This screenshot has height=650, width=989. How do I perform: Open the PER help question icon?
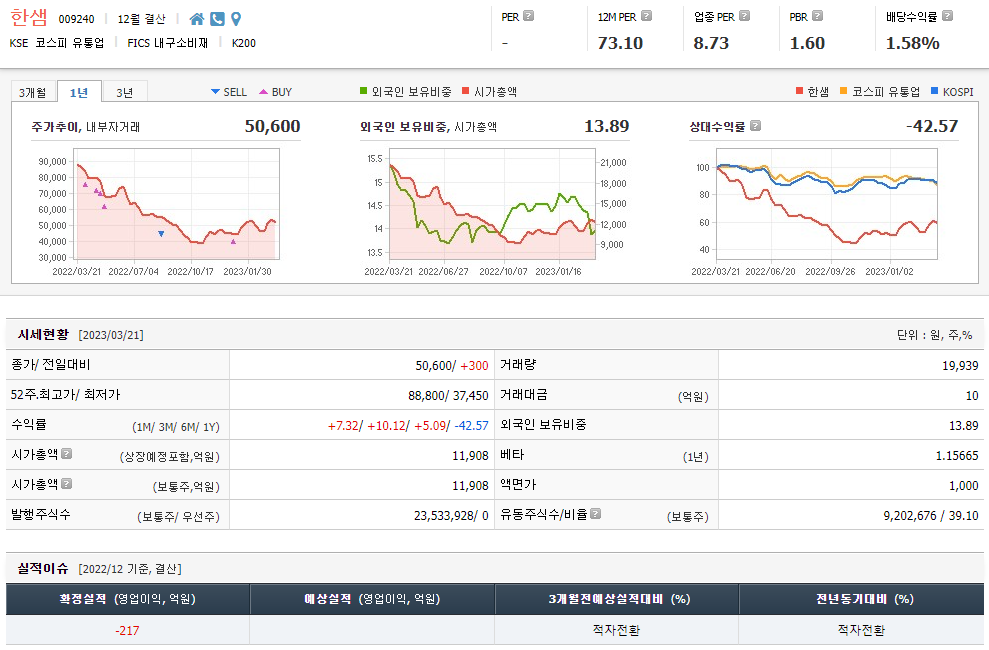point(529,16)
